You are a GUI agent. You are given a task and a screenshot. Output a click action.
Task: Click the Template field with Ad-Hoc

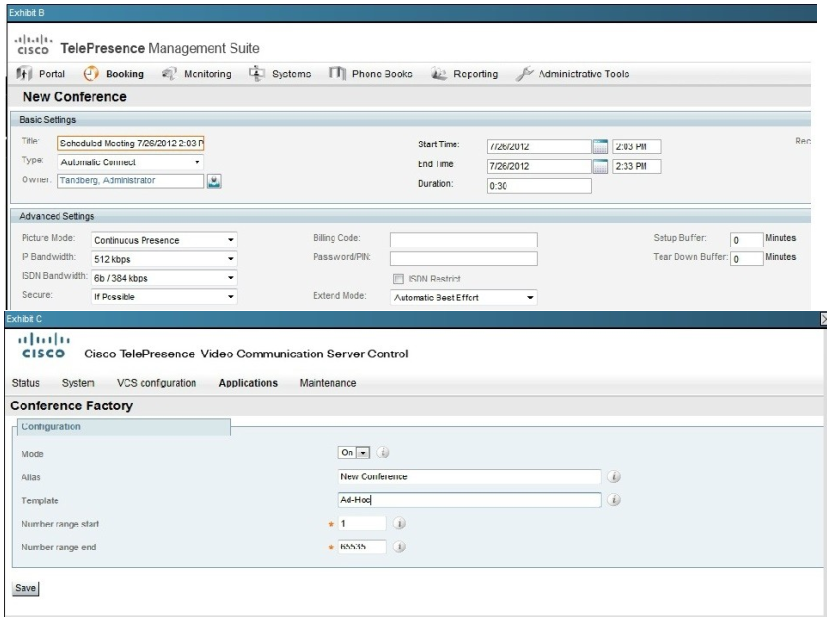470,500
